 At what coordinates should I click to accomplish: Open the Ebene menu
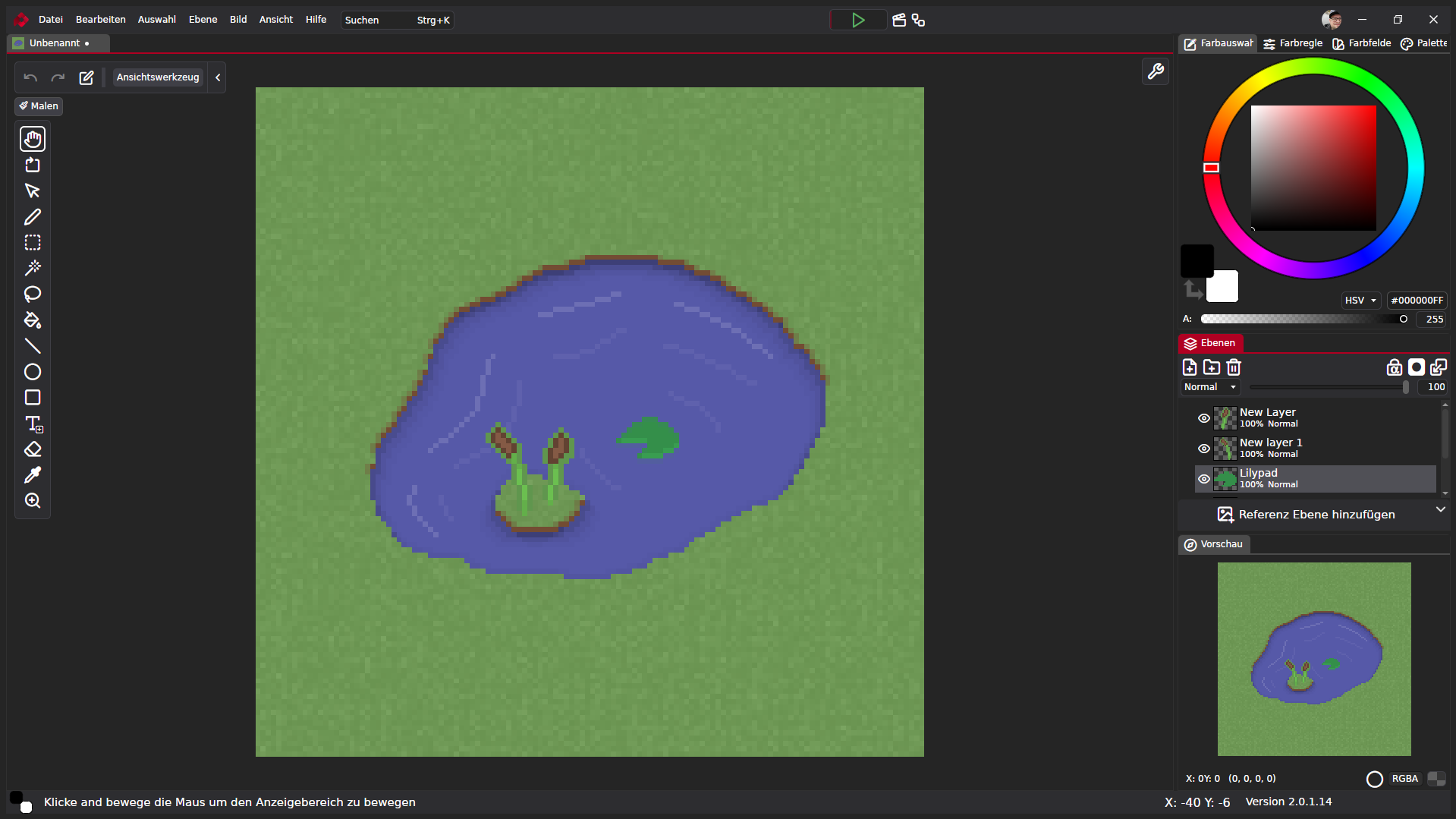click(x=203, y=20)
